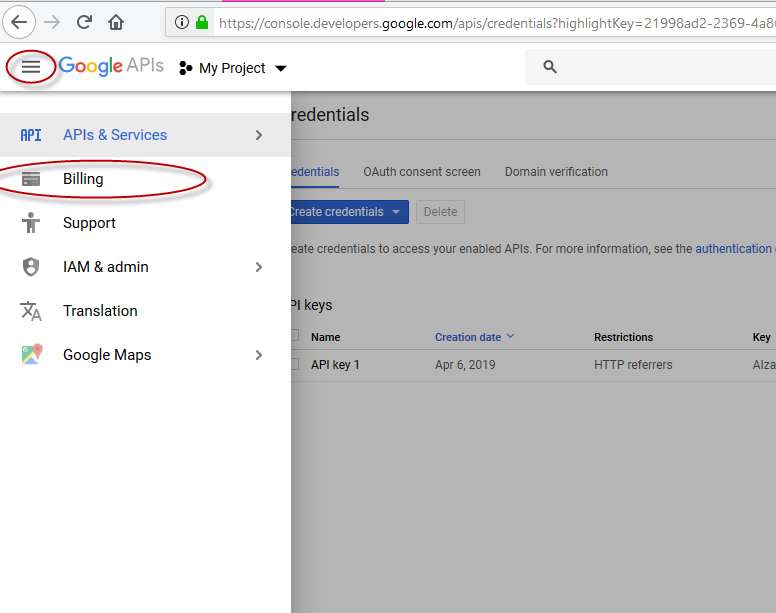Screen dimensions: 776x613
Task: Open Google Maps from the side menu
Action: 145,355
